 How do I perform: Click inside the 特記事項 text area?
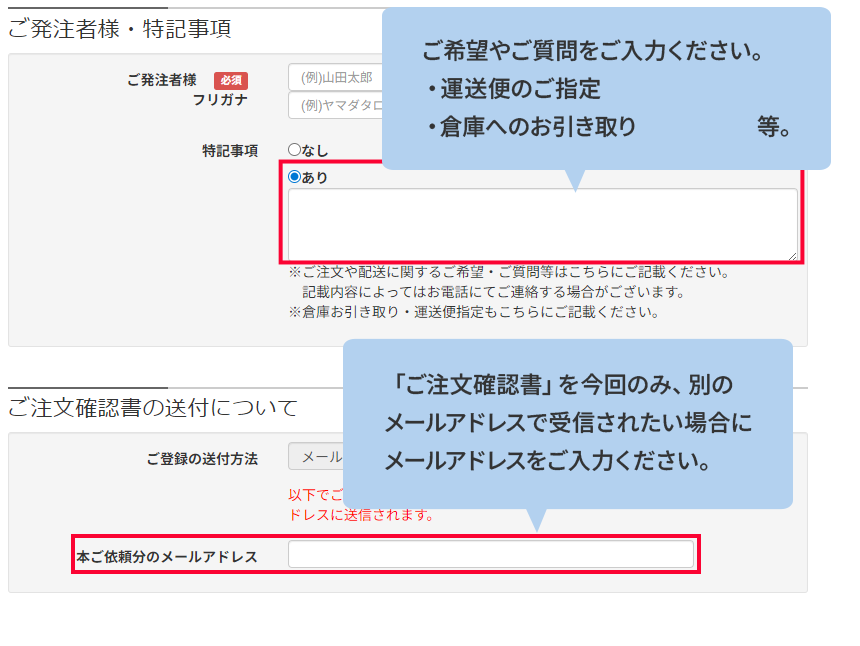tap(542, 225)
